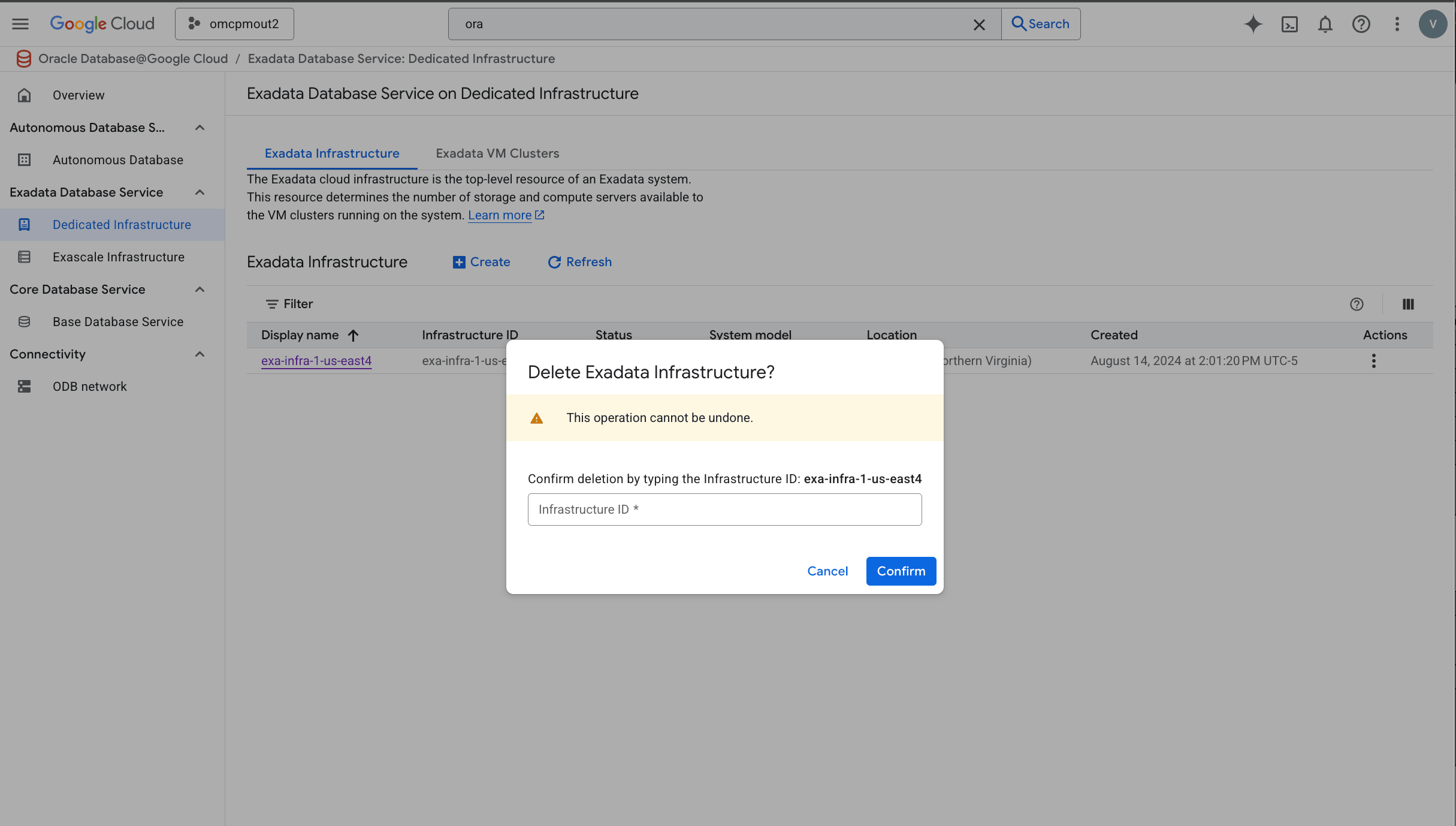This screenshot has height=826, width=1456.
Task: Collapse the Exadata Database Service section
Action: pyautogui.click(x=200, y=192)
